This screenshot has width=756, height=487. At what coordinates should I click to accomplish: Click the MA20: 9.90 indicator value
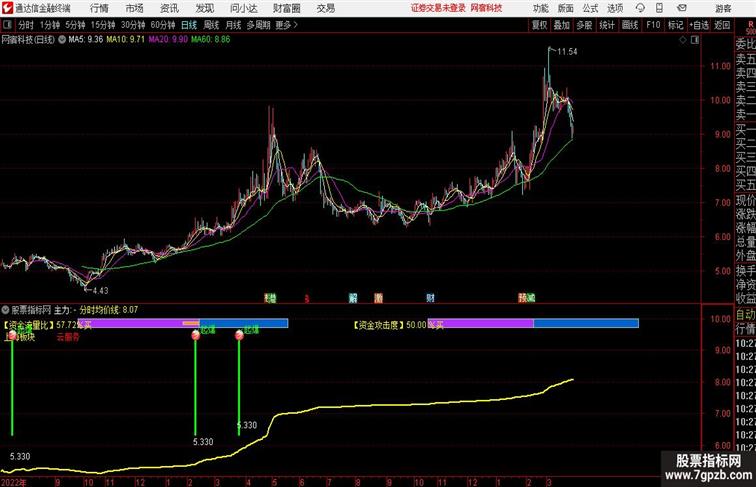tap(168, 40)
